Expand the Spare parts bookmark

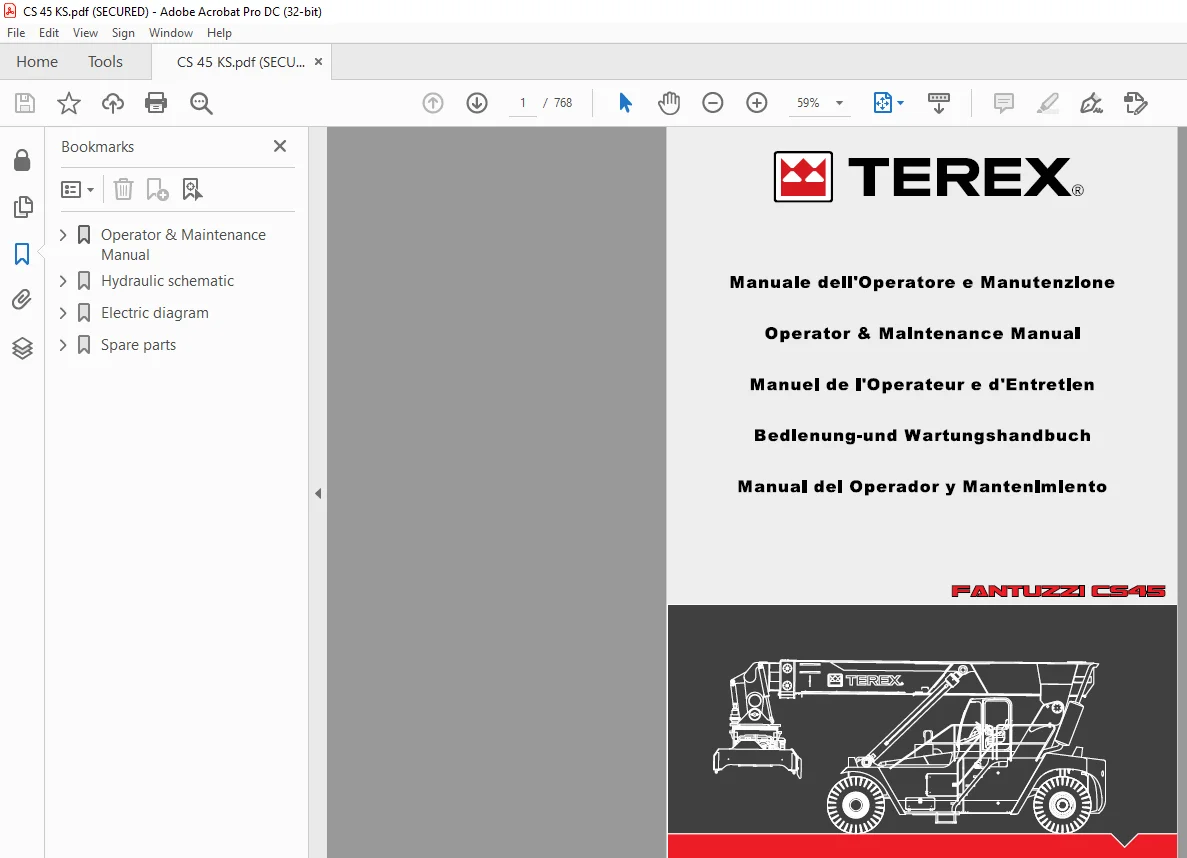point(63,345)
